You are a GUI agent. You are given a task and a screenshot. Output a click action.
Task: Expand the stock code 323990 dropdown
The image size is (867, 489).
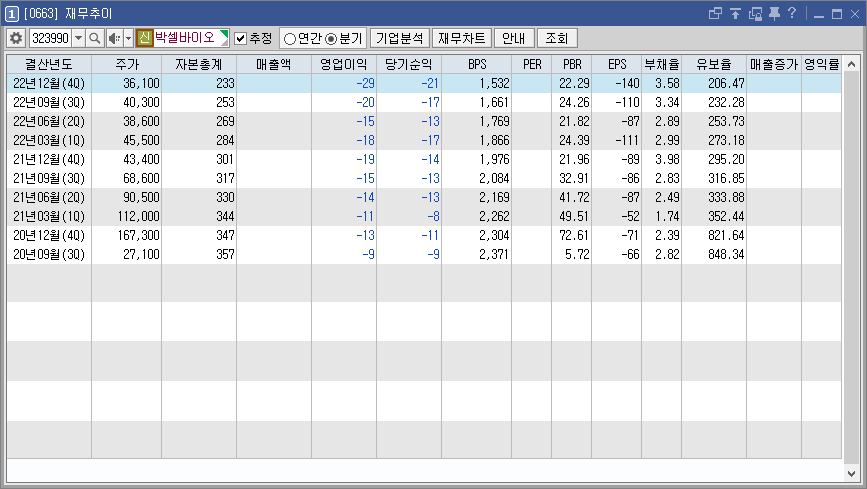coord(79,38)
